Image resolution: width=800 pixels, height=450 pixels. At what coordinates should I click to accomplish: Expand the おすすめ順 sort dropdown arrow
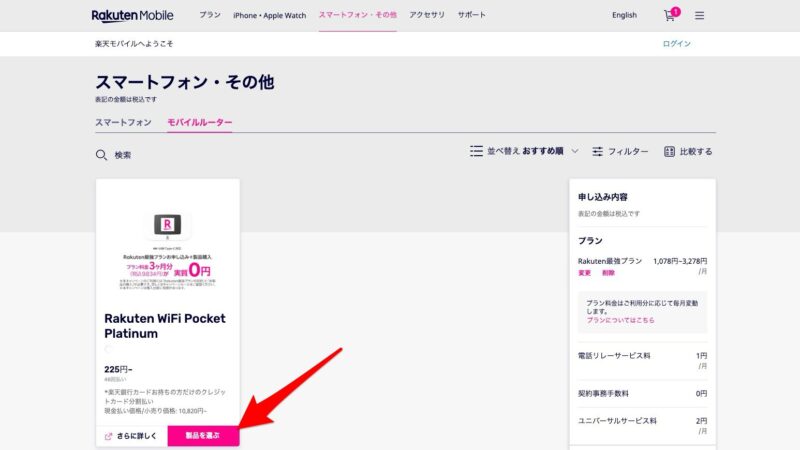pyautogui.click(x=575, y=151)
